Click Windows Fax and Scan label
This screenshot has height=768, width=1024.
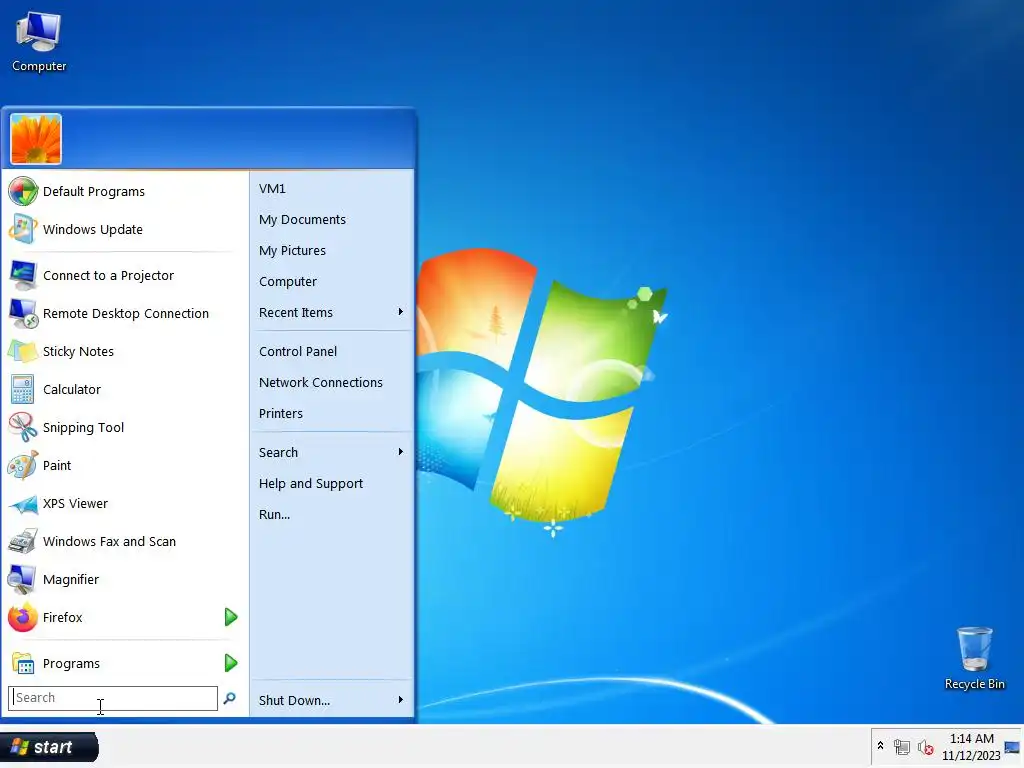[x=109, y=541]
